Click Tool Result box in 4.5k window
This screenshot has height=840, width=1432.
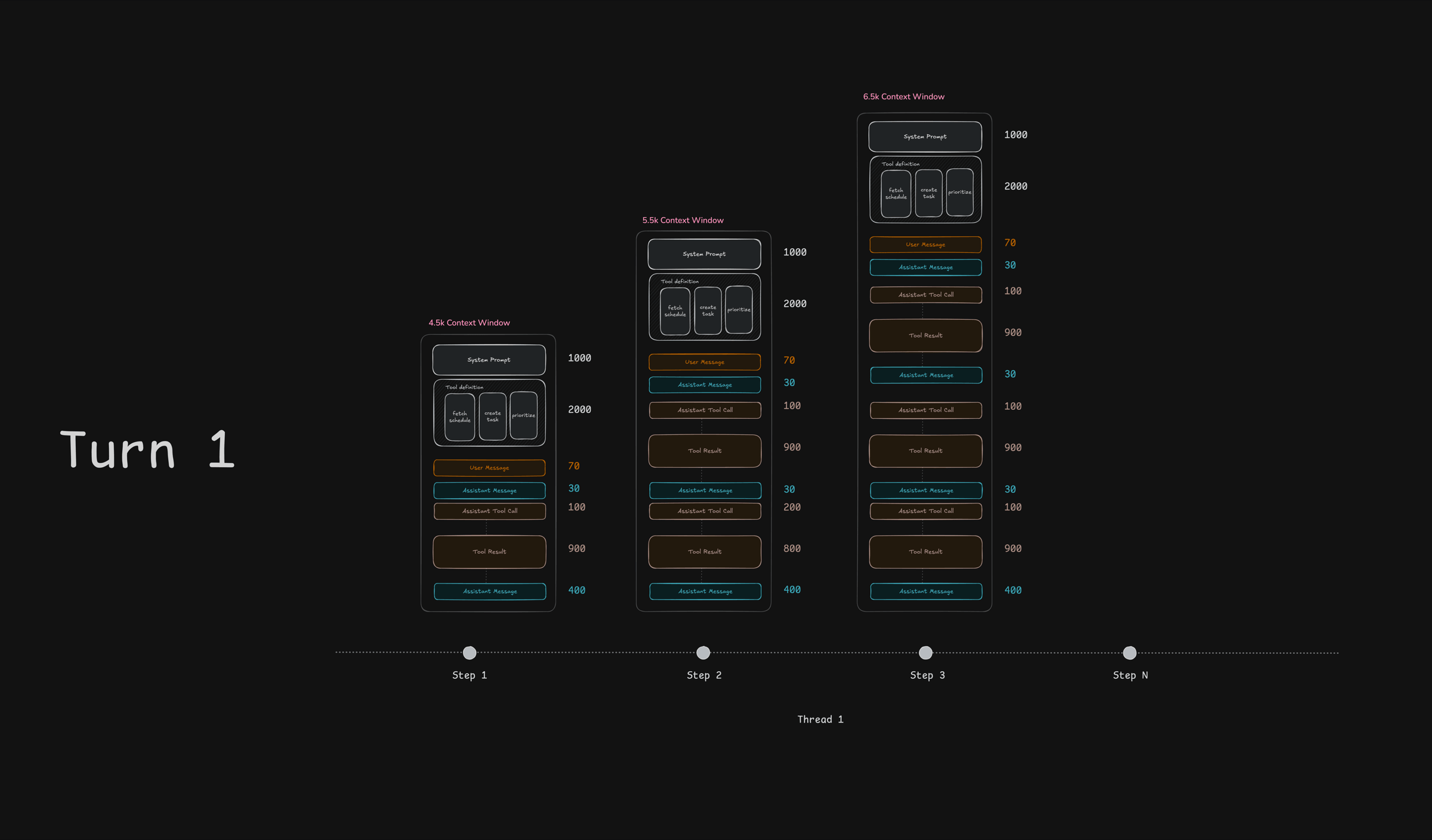click(489, 552)
